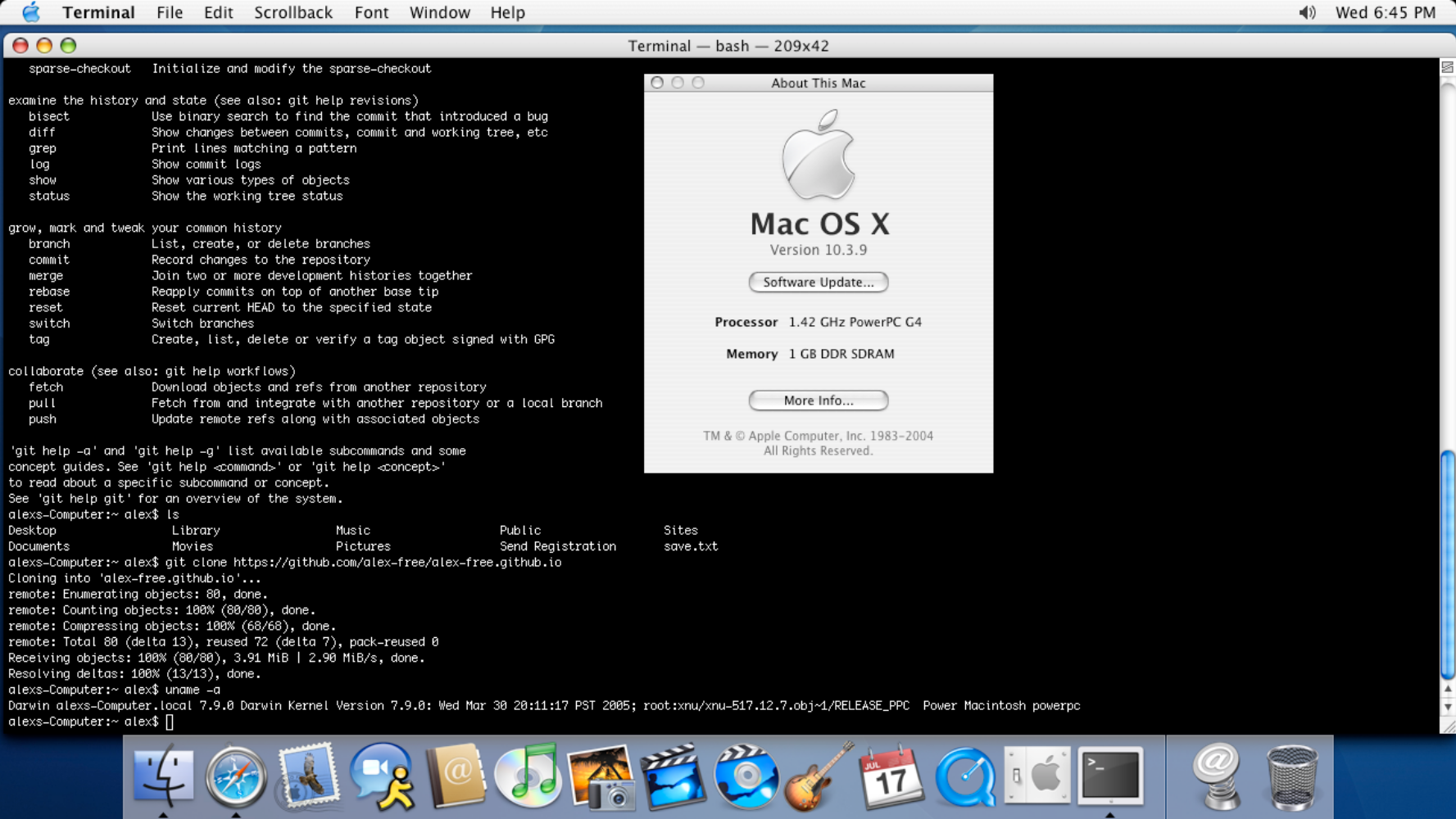Viewport: 1456px width, 819px height.
Task: Click the Version 10.3.9 text
Action: click(x=819, y=250)
